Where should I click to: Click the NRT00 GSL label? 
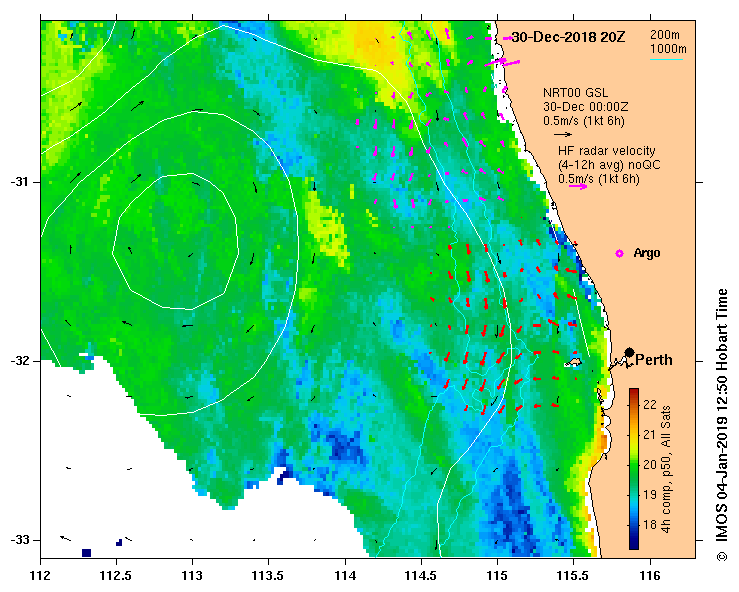[575, 93]
